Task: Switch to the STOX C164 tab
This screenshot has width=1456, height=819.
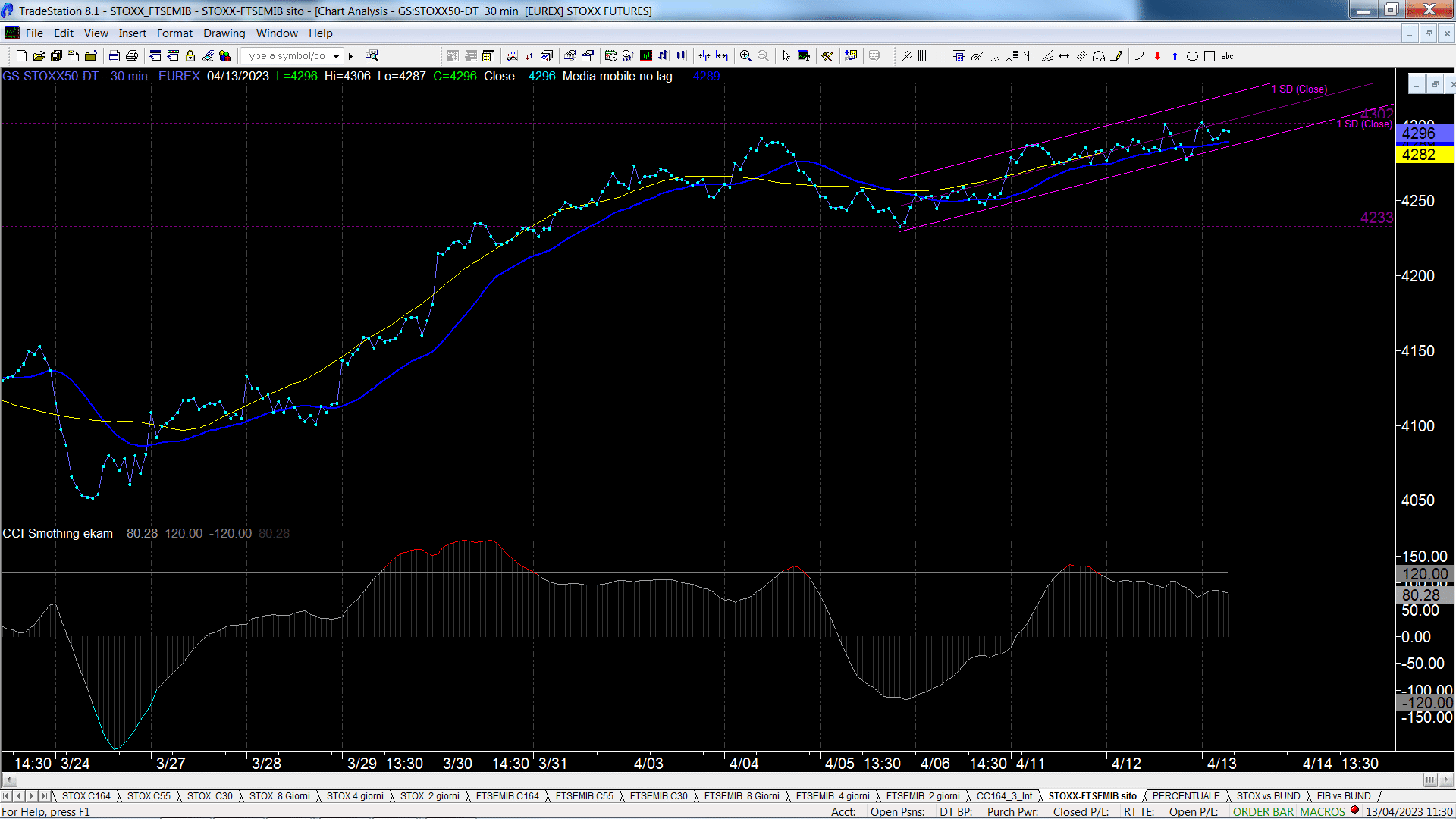Action: [x=86, y=795]
